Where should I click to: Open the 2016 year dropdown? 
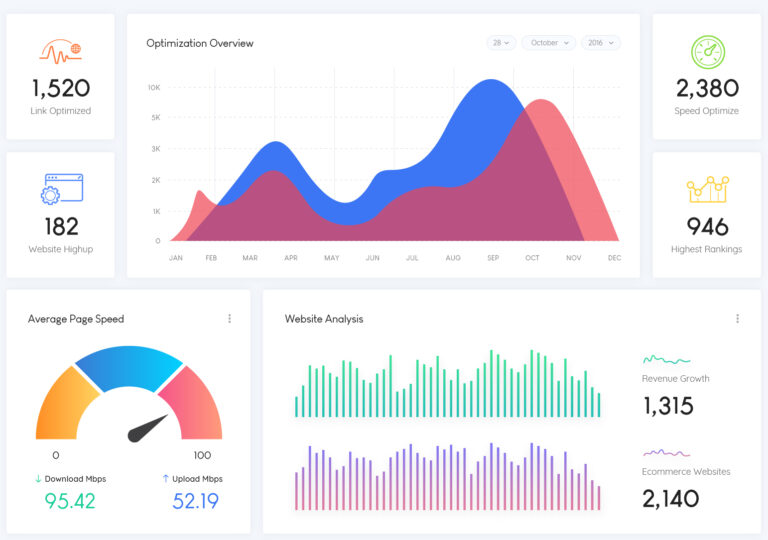click(600, 43)
